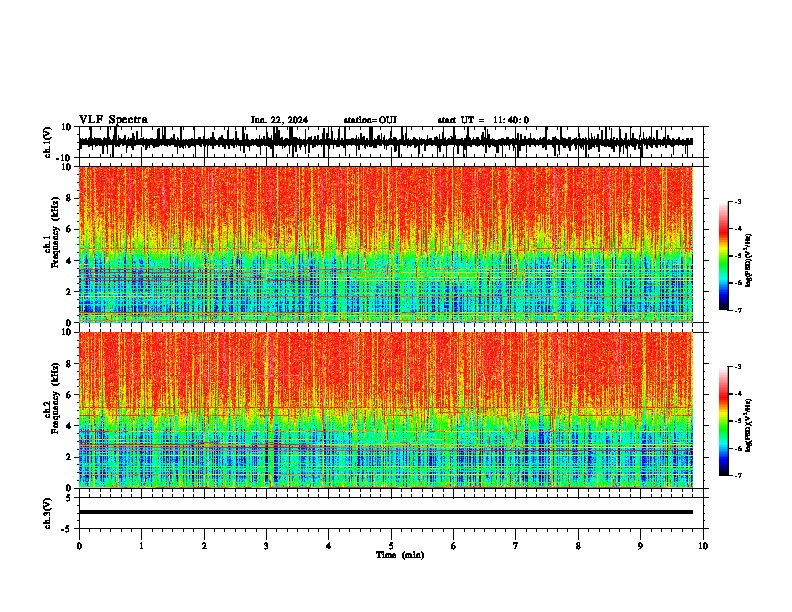Click time-axis tick label "7" at the bottom
The width and height of the screenshot is (792, 612).
click(516, 546)
